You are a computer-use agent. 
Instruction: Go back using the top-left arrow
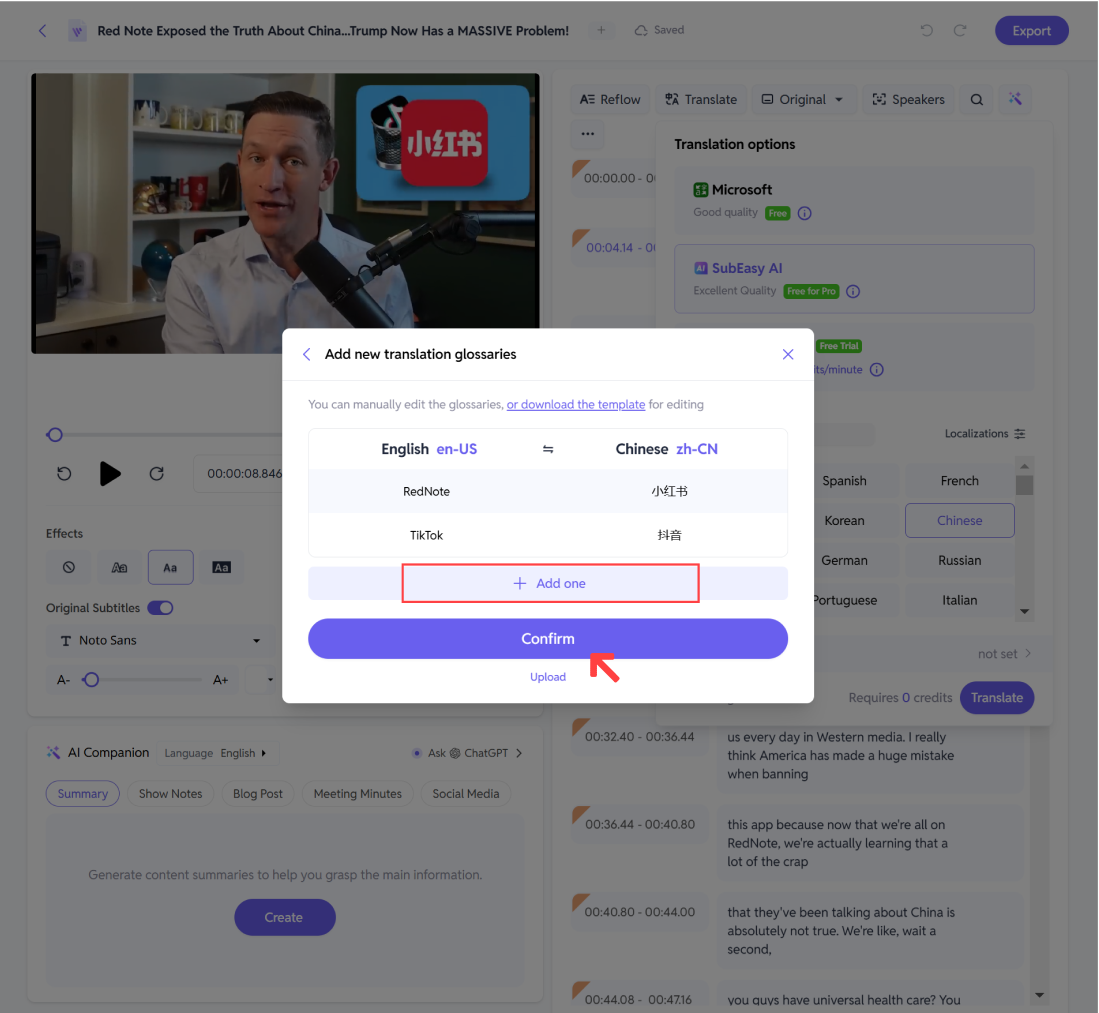tap(42, 31)
